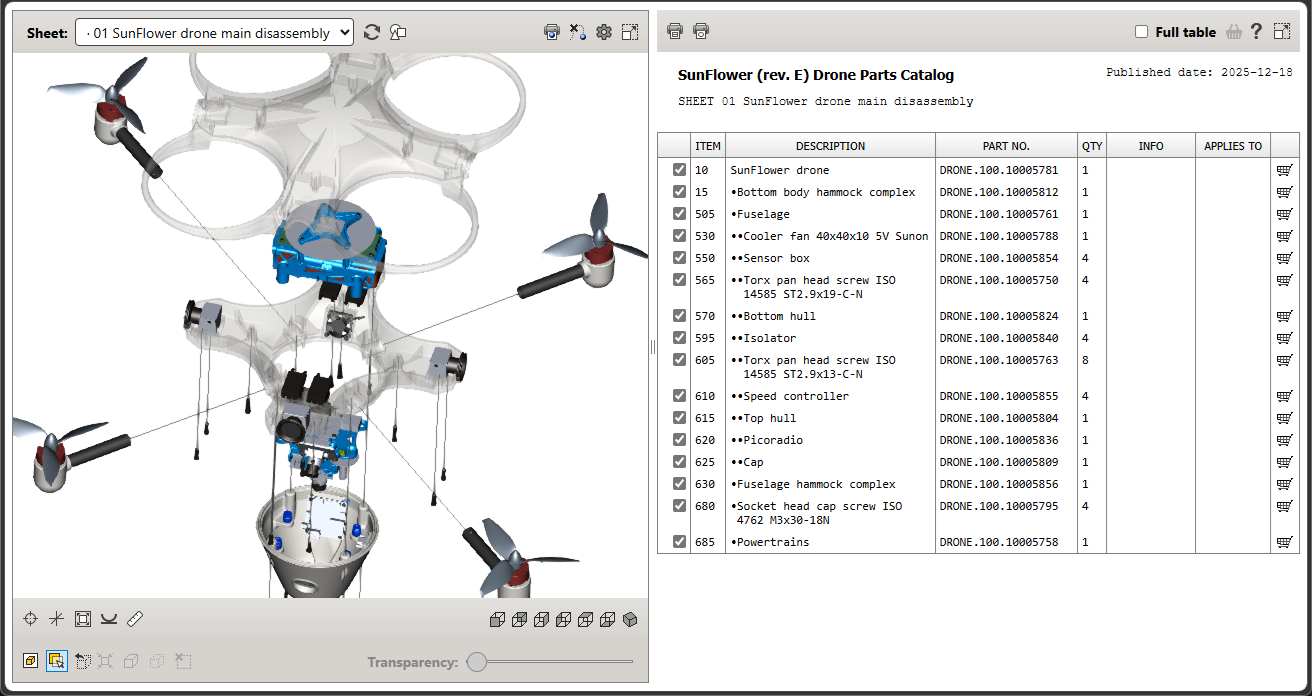
Task: Open the Sheet selection dropdown
Action: click(214, 33)
